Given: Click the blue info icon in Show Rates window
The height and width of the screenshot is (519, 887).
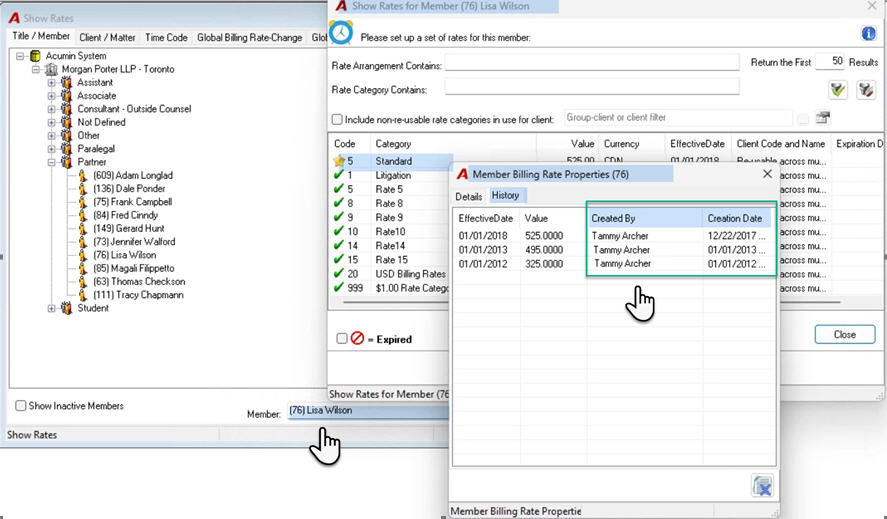Looking at the screenshot, I should pyautogui.click(x=868, y=33).
